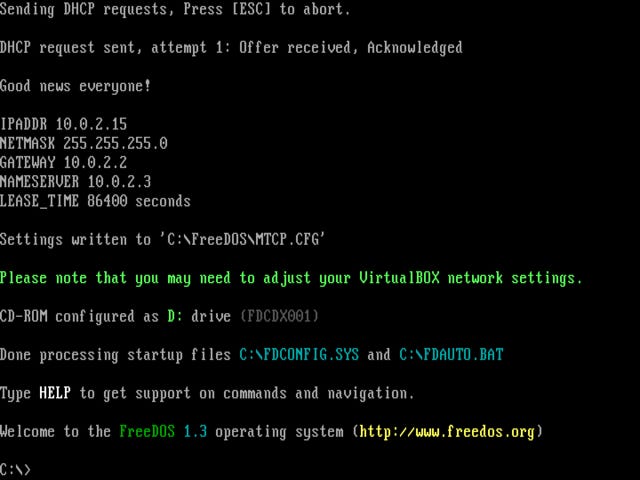
Task: Click the bold HELP keyword
Action: tap(55, 393)
